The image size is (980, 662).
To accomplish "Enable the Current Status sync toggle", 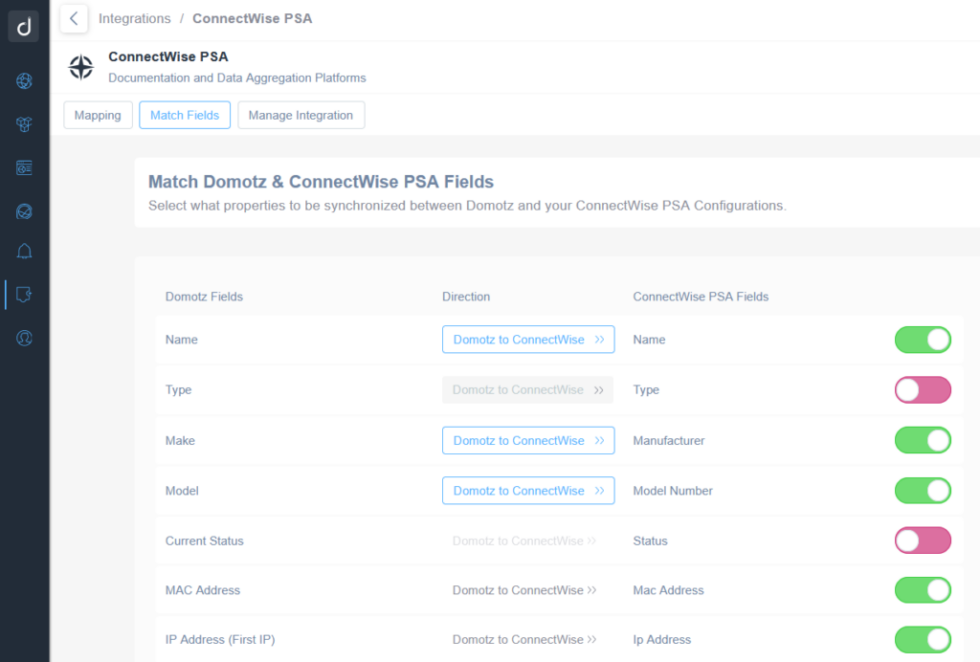I will point(922,540).
